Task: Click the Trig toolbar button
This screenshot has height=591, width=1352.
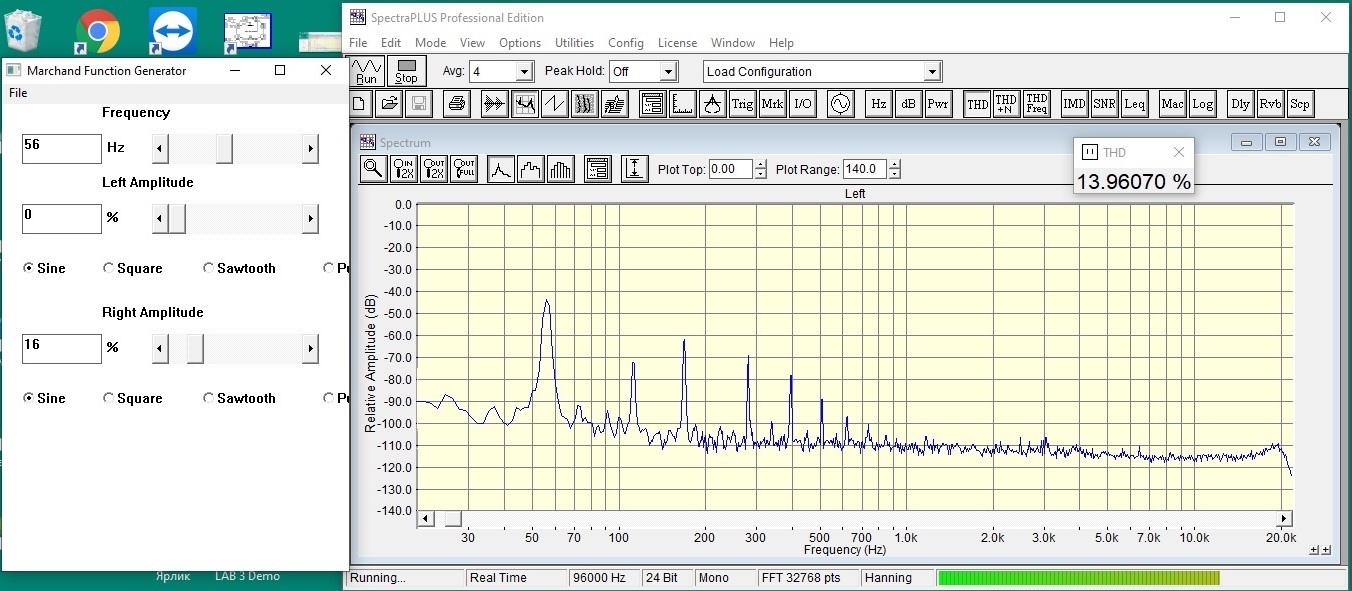Action: pos(742,103)
